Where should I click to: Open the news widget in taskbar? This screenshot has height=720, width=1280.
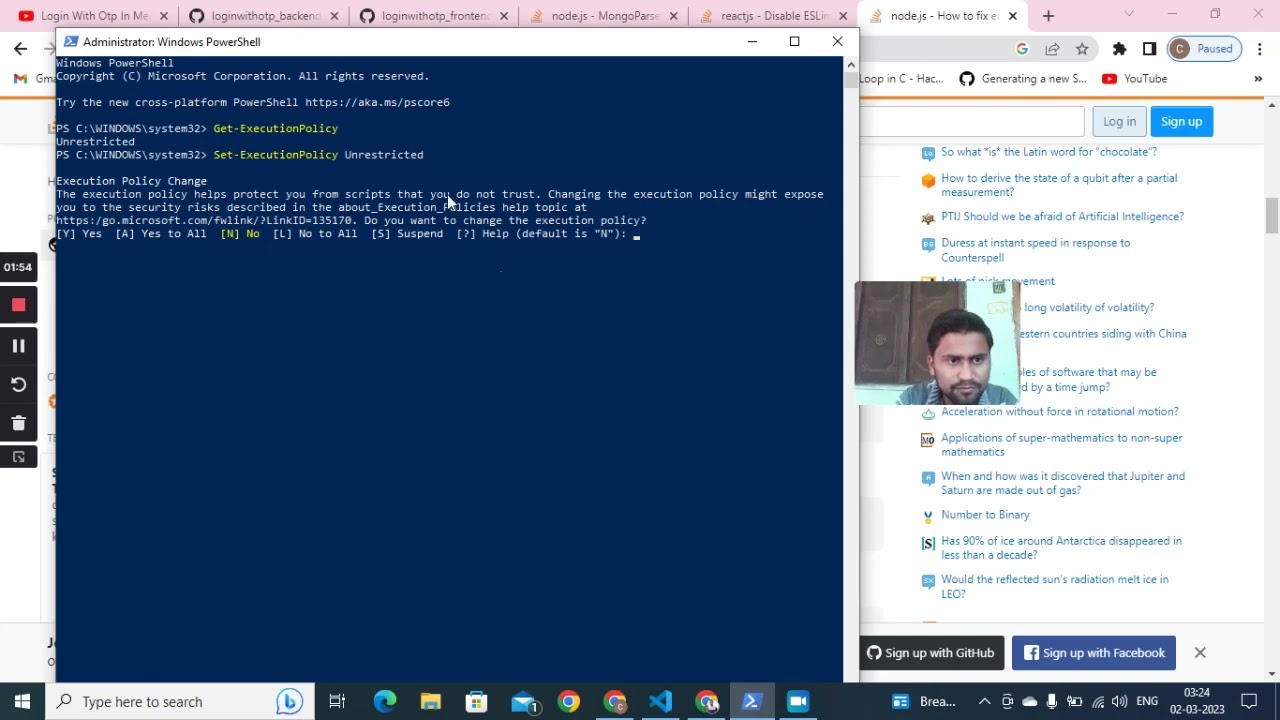coord(924,701)
